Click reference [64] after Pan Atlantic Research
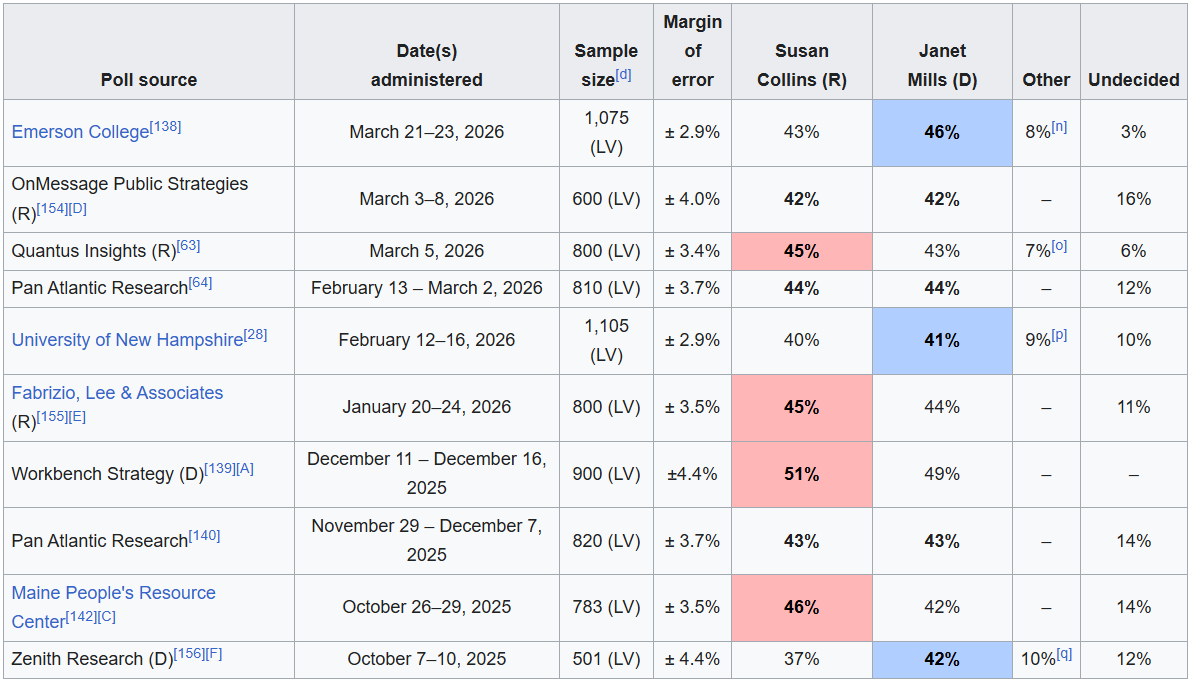The height and width of the screenshot is (682, 1193). tap(200, 283)
